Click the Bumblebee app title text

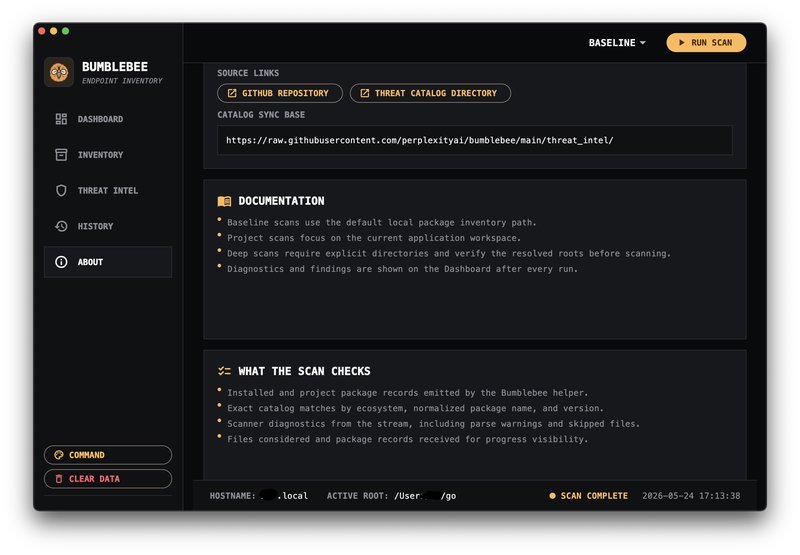tap(115, 67)
